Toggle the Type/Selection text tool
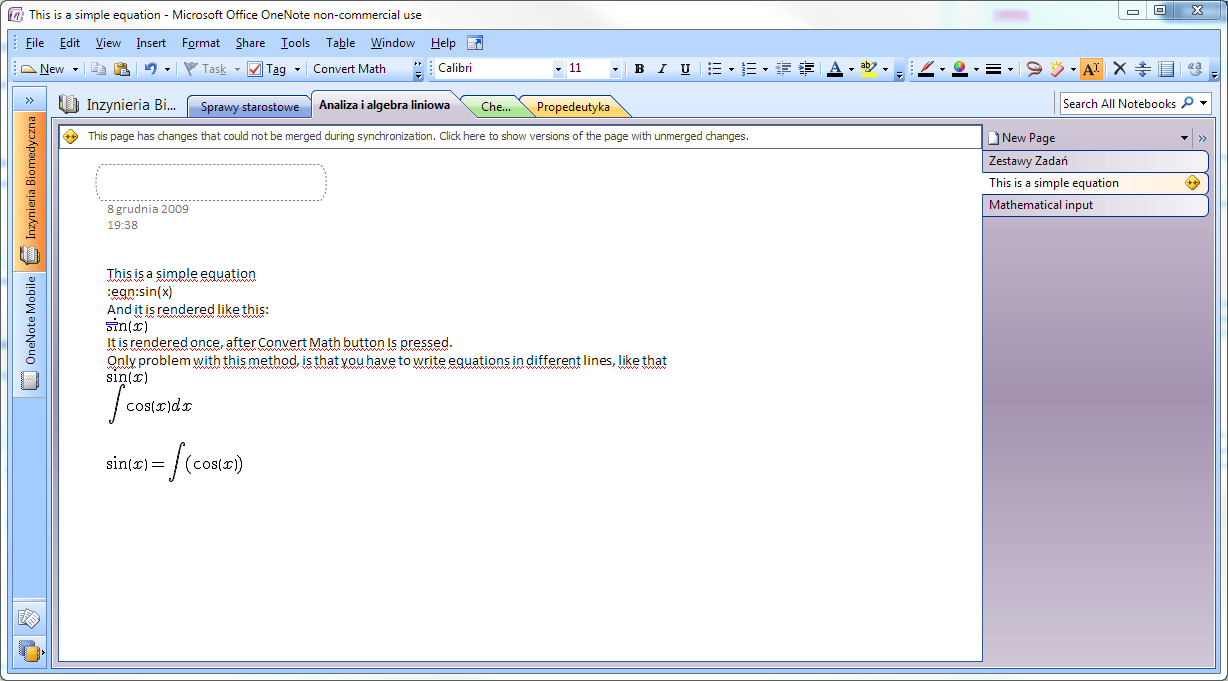 point(1090,69)
